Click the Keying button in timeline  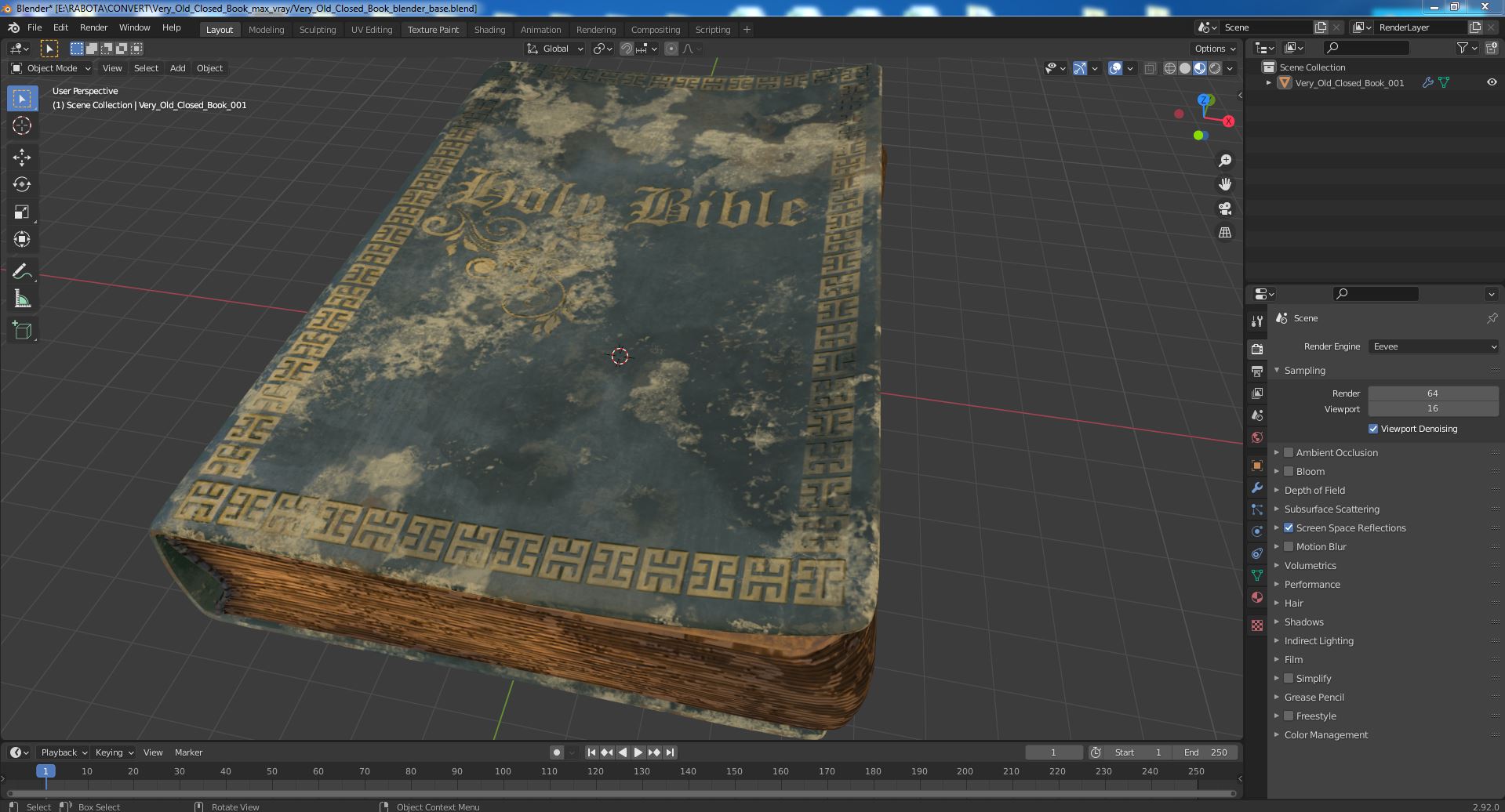114,752
